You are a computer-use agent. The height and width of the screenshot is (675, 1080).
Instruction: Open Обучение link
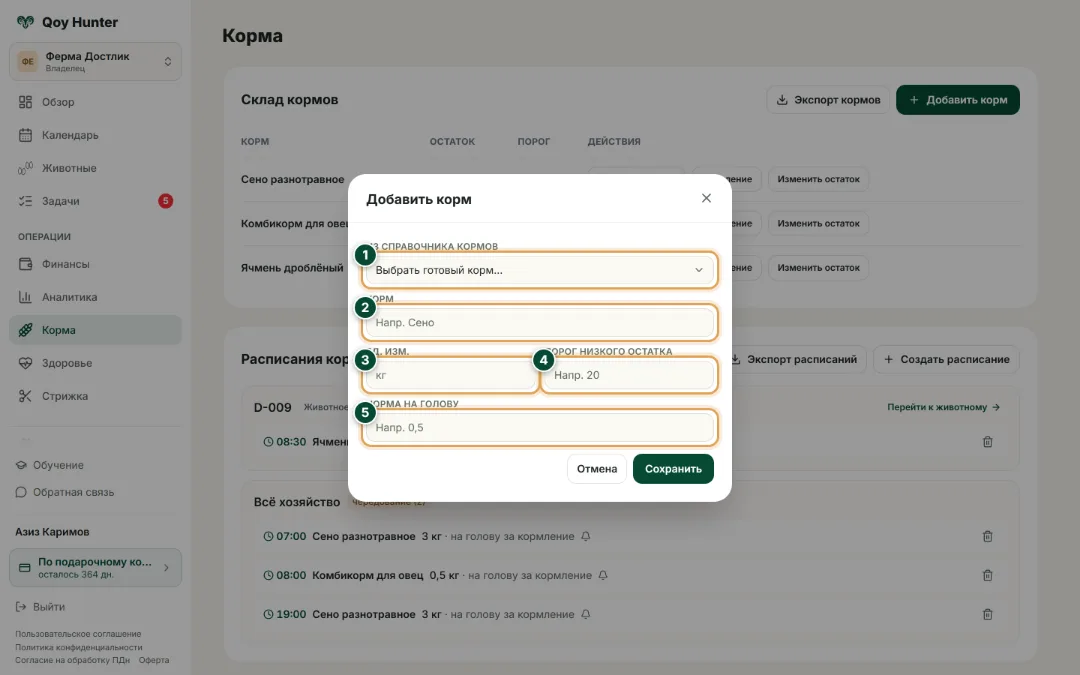click(x=50, y=465)
